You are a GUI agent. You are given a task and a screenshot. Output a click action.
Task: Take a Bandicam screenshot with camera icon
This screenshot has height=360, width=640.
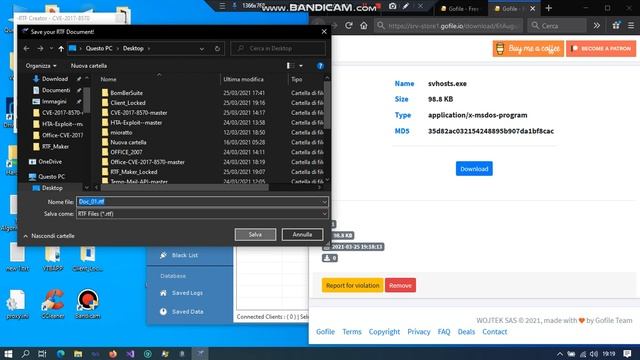click(392, 6)
